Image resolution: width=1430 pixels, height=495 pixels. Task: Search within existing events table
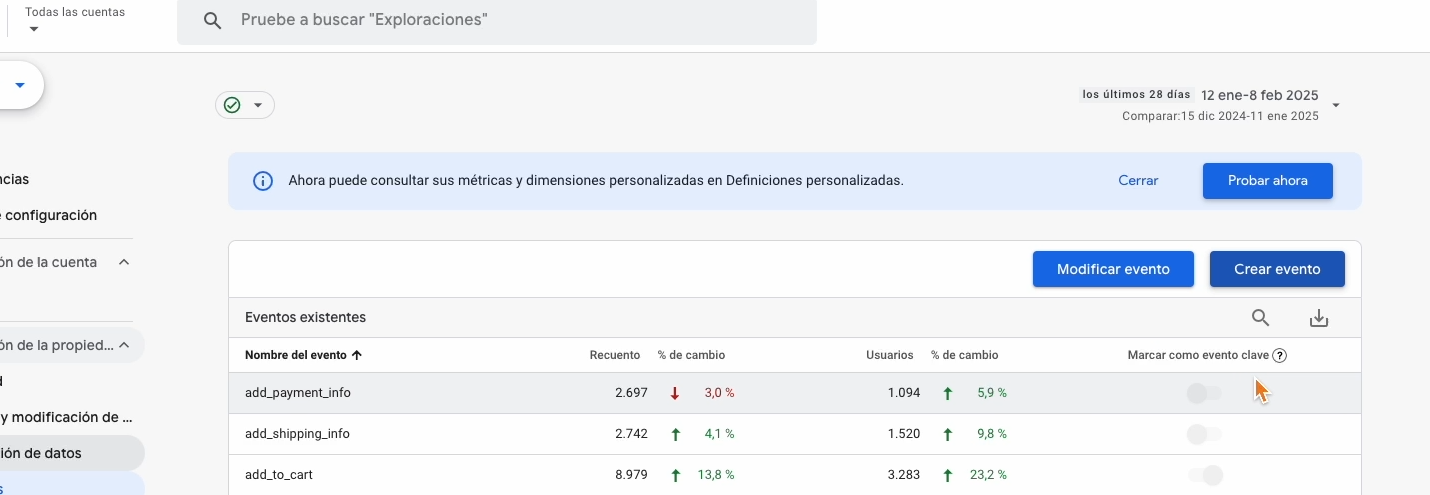click(1260, 318)
